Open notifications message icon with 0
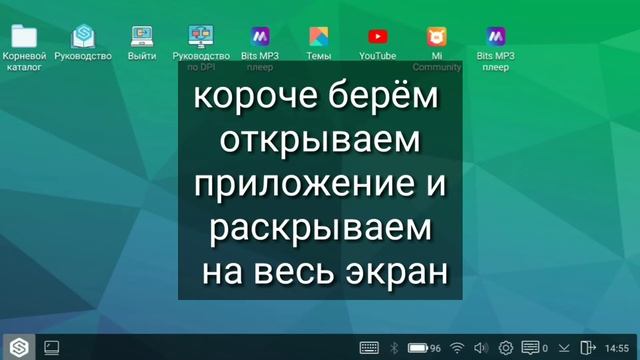The width and height of the screenshot is (640, 360). 534,348
